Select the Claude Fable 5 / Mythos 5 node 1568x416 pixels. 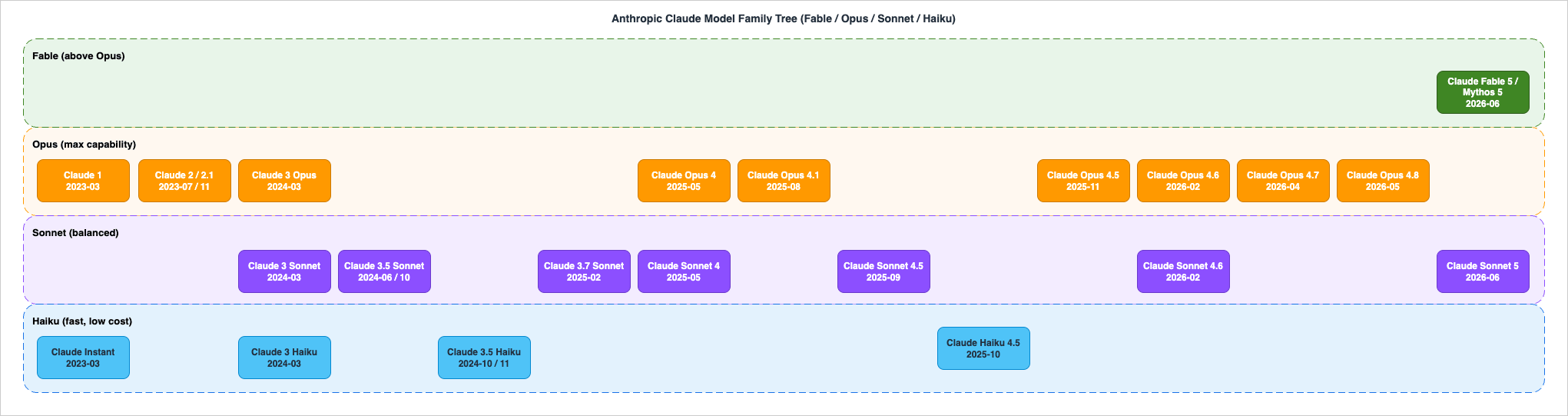tap(1483, 92)
